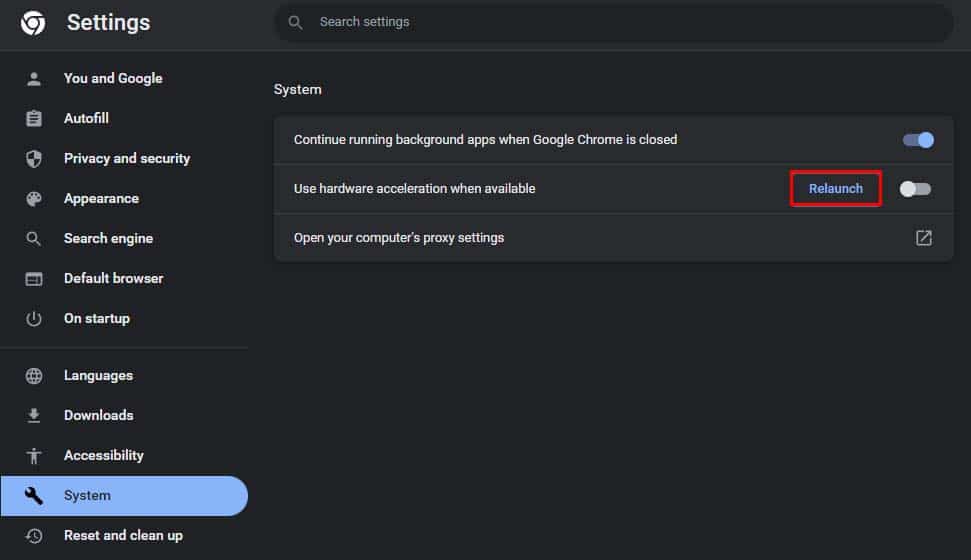The width and height of the screenshot is (971, 560).
Task: Click the magnifier icon beside Search engine
Action: [34, 238]
